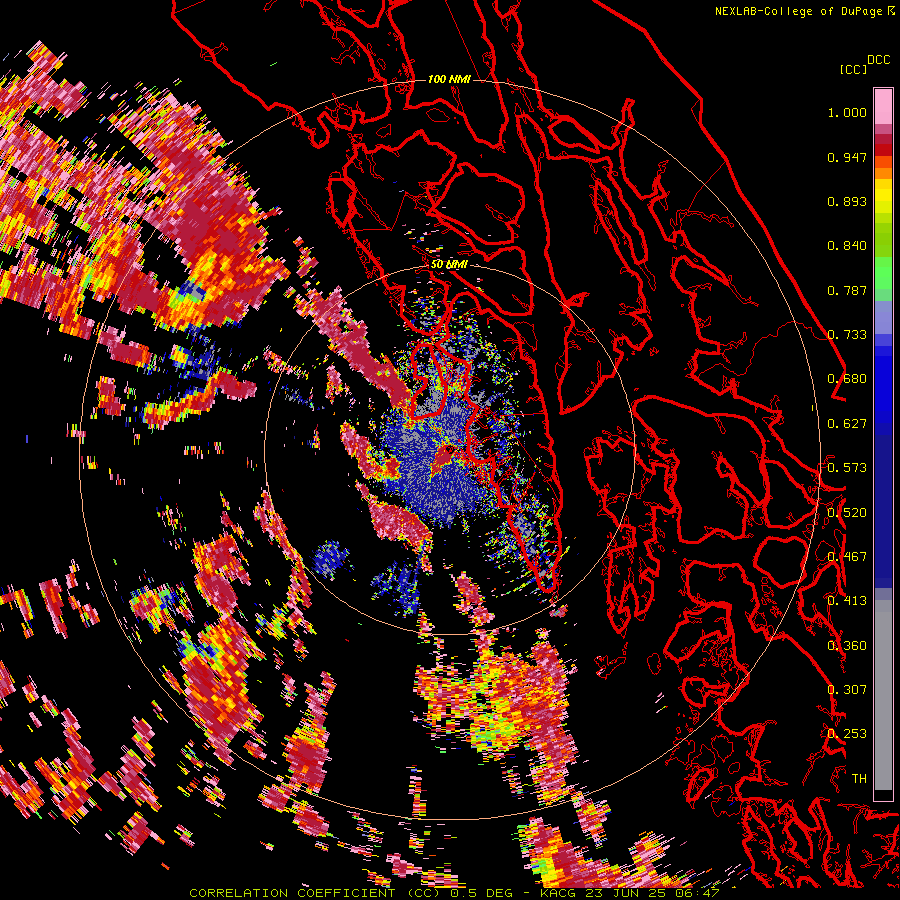Click the 0.307 legend value
This screenshot has width=900, height=900.
847,690
